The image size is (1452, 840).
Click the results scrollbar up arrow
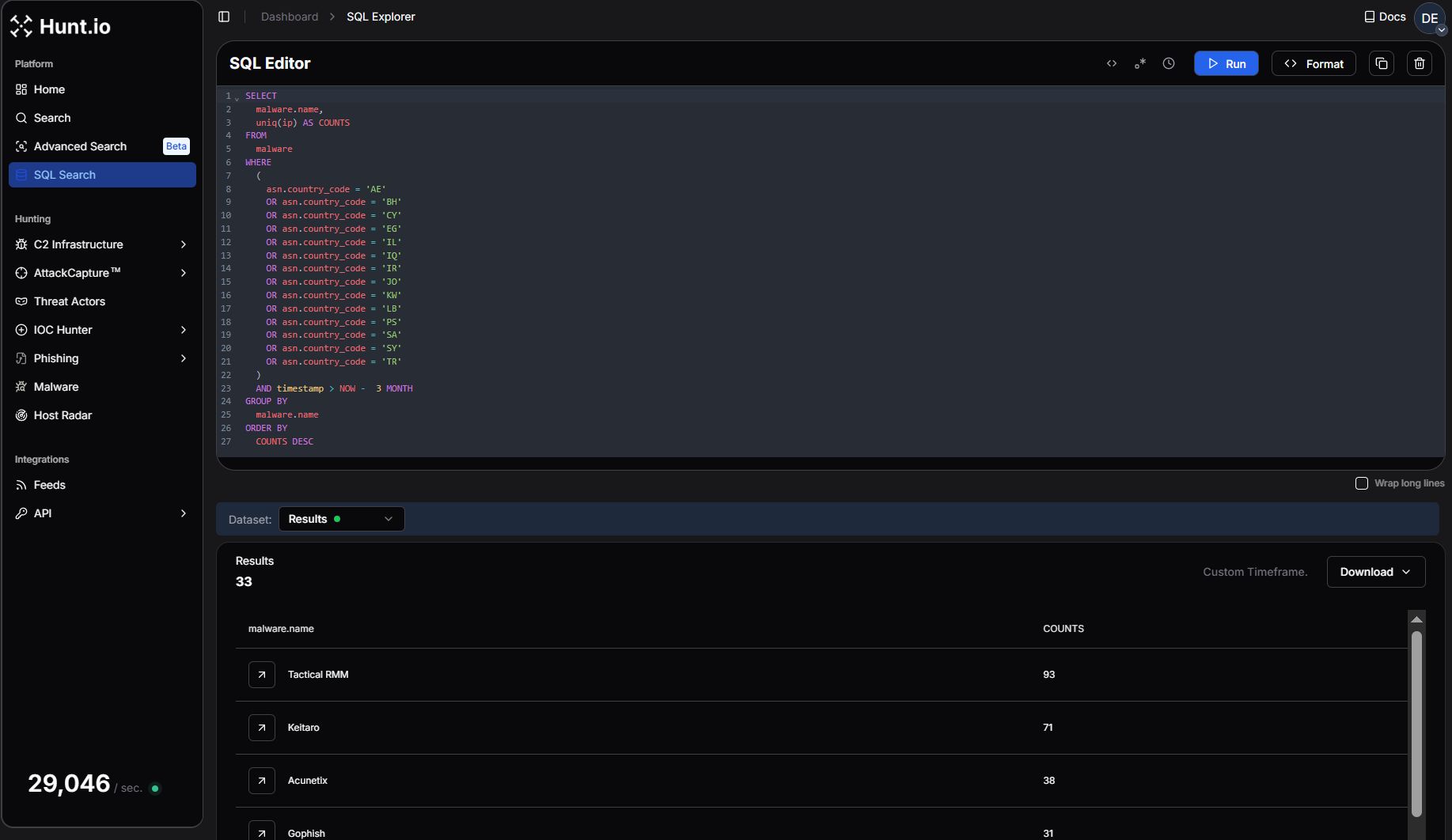coord(1416,619)
